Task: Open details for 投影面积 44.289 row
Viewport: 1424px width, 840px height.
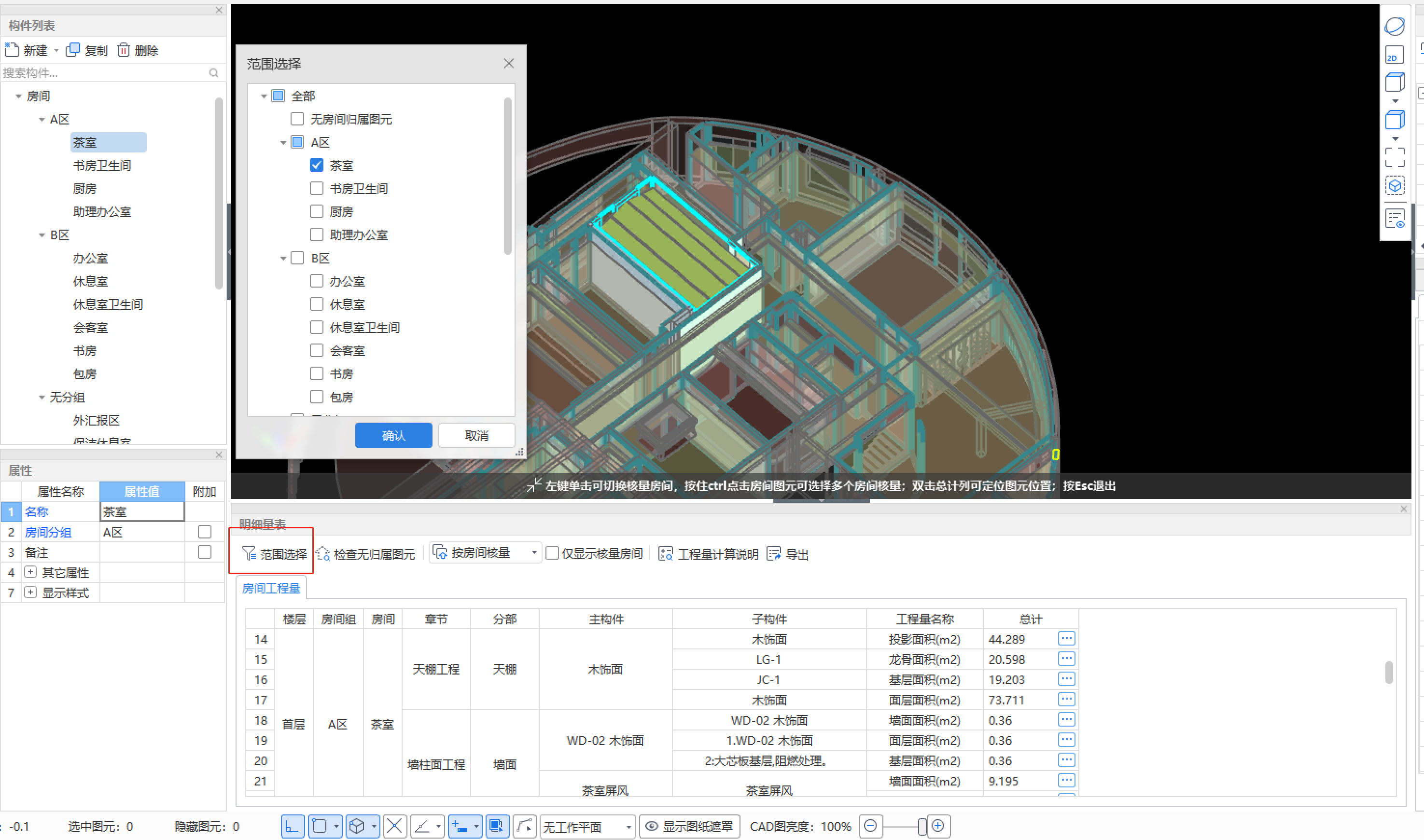Action: [1066, 638]
